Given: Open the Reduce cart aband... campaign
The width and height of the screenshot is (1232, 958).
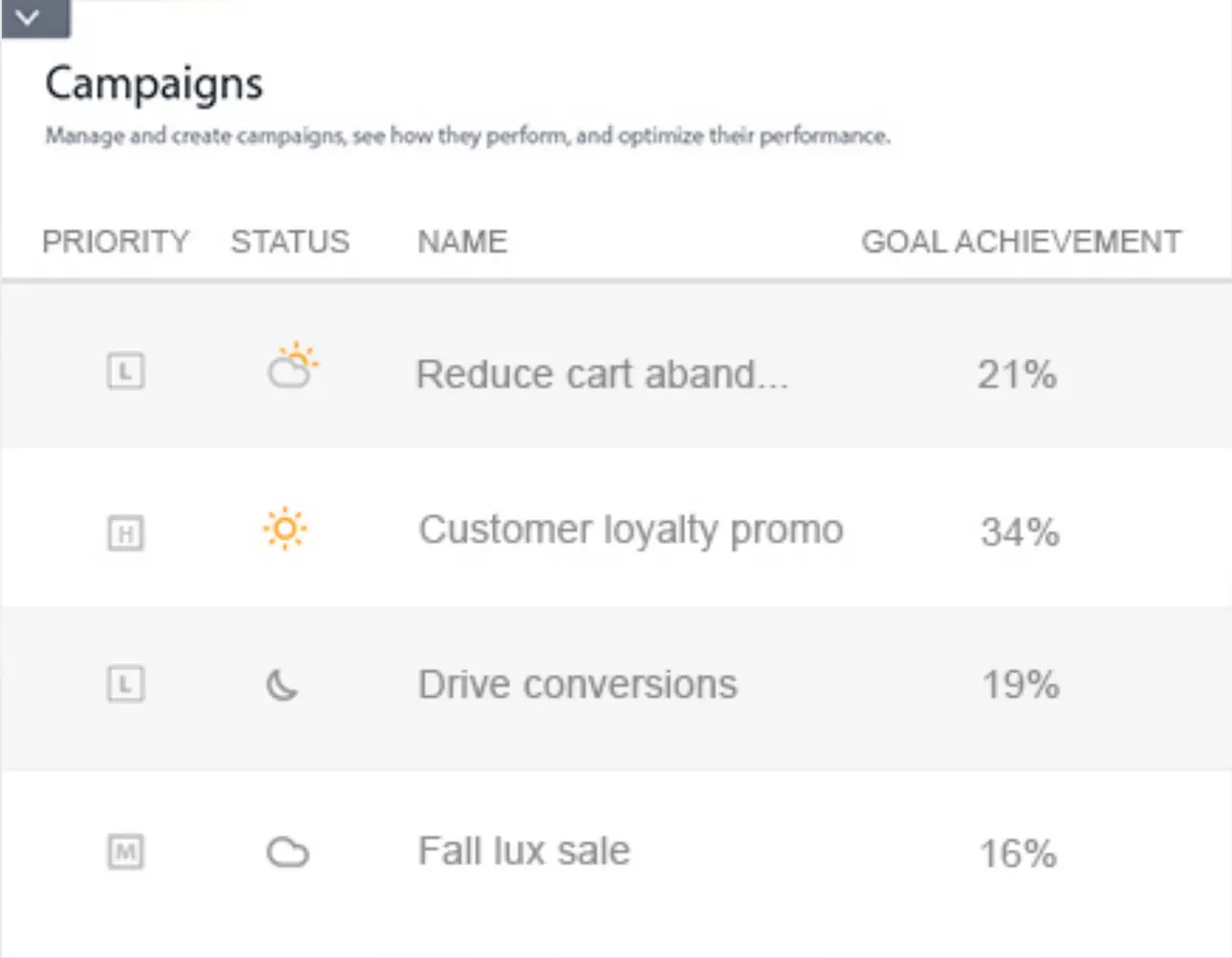Looking at the screenshot, I should pos(602,374).
